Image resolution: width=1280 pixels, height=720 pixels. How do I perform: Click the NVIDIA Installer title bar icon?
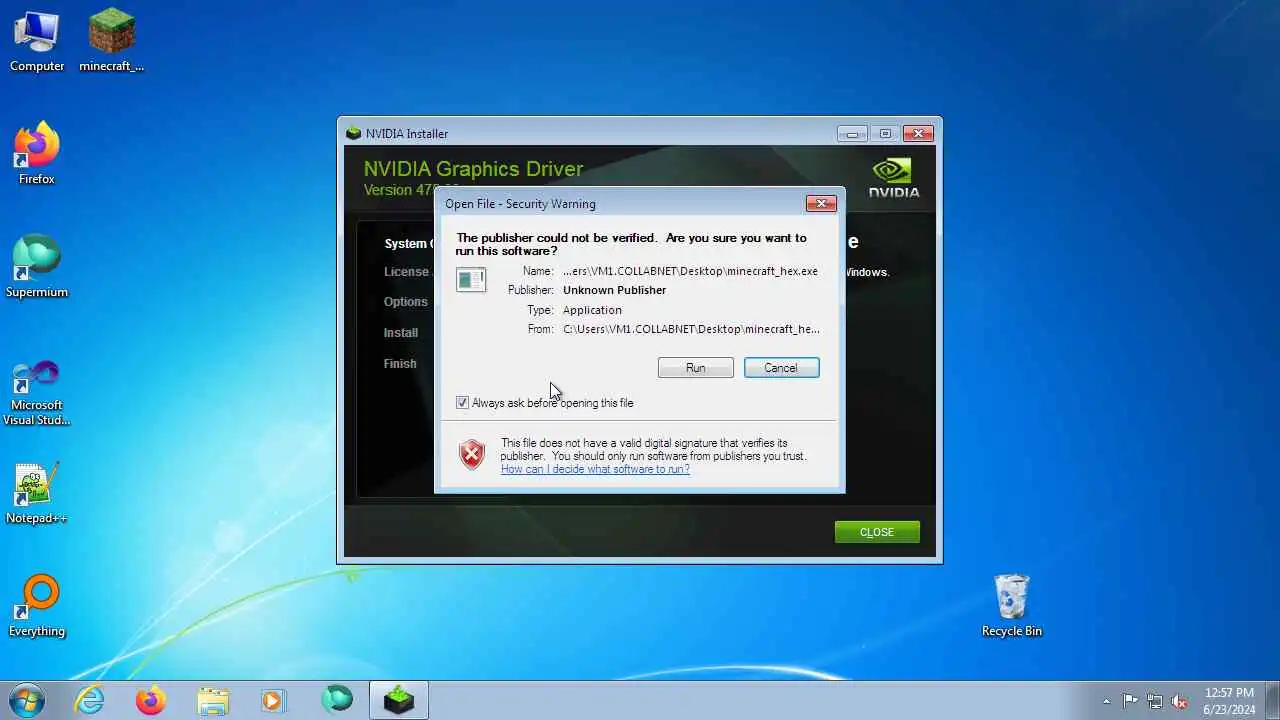pos(353,133)
